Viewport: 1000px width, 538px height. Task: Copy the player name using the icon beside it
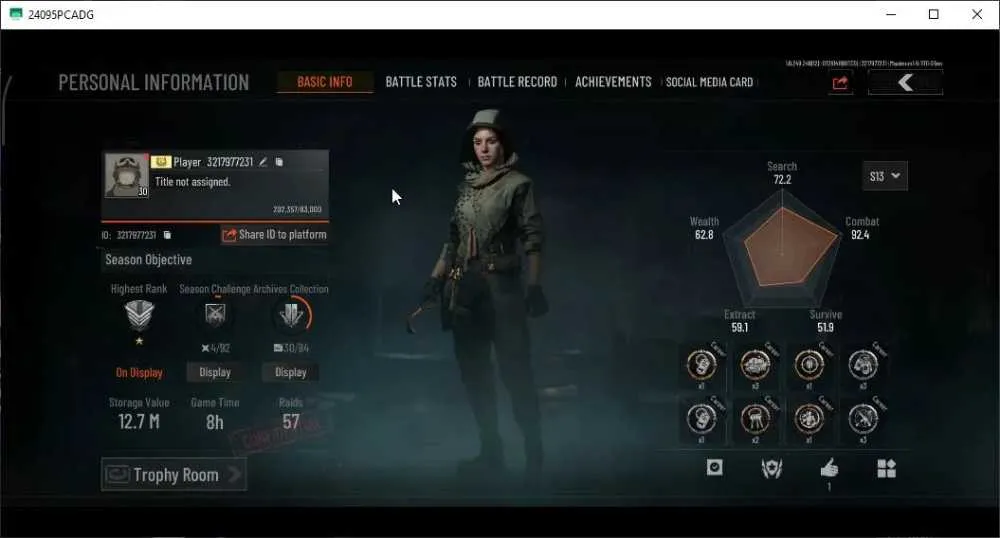click(x=279, y=162)
